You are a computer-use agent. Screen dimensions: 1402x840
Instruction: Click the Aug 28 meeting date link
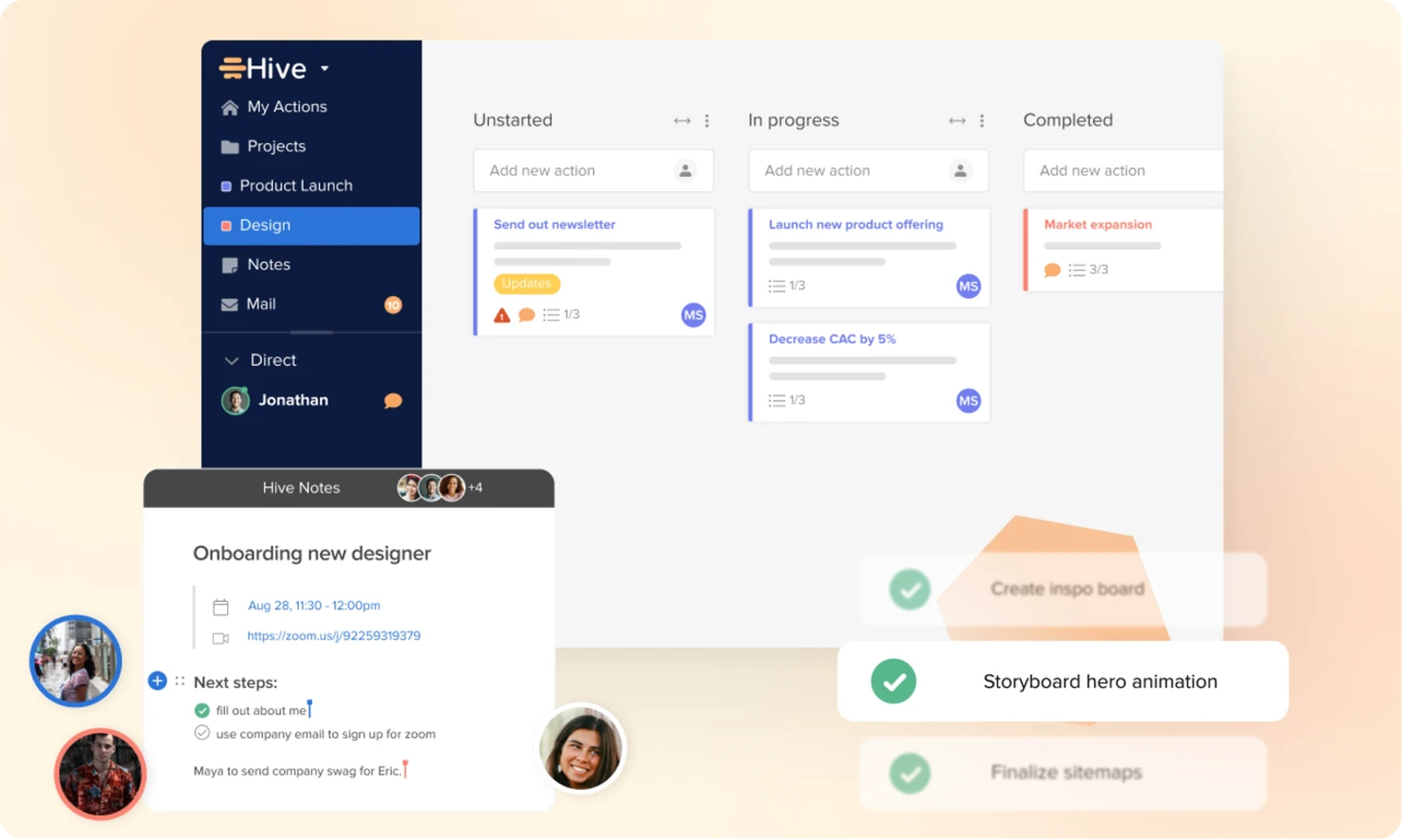315,604
